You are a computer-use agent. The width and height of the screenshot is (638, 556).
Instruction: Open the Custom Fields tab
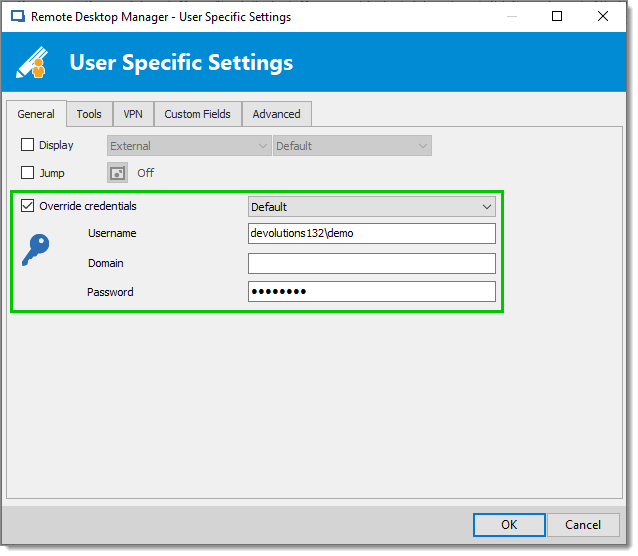coord(198,114)
